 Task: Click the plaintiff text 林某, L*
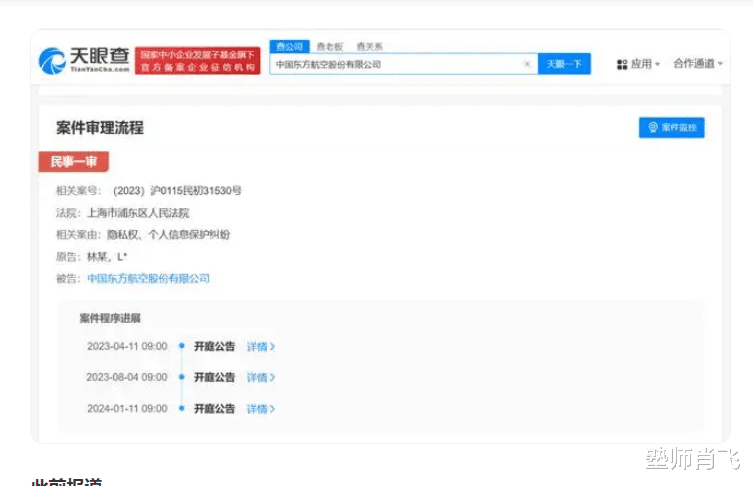tap(107, 257)
